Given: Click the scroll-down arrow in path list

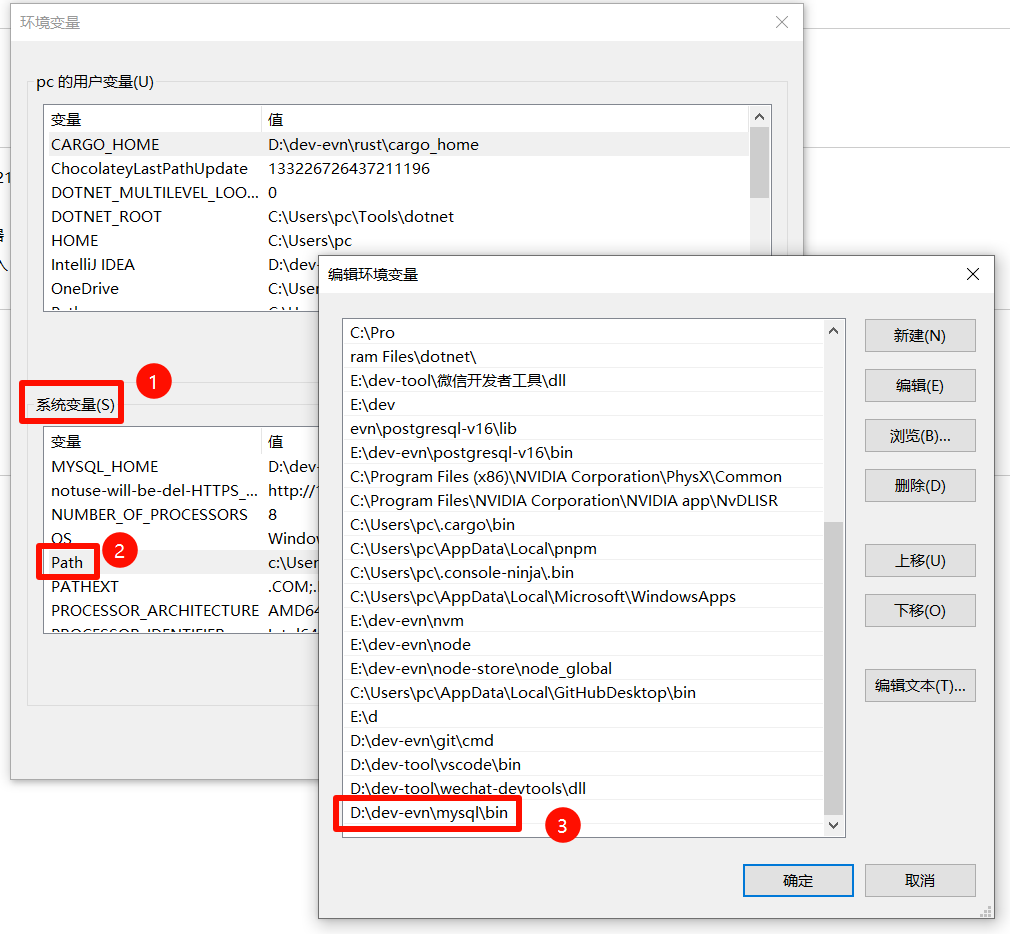Looking at the screenshot, I should tap(834, 825).
